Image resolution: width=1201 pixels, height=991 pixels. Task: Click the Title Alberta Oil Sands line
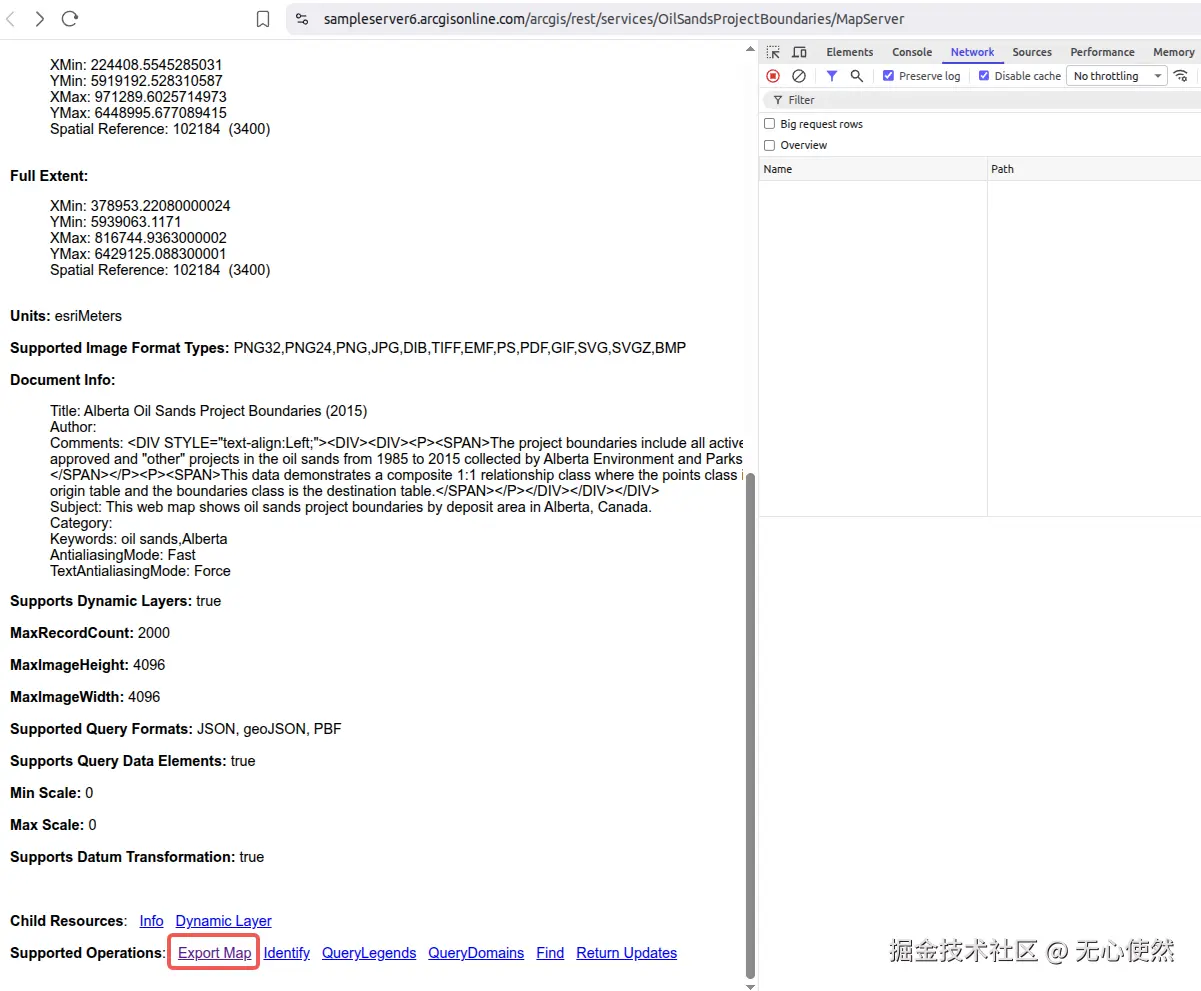click(209, 411)
